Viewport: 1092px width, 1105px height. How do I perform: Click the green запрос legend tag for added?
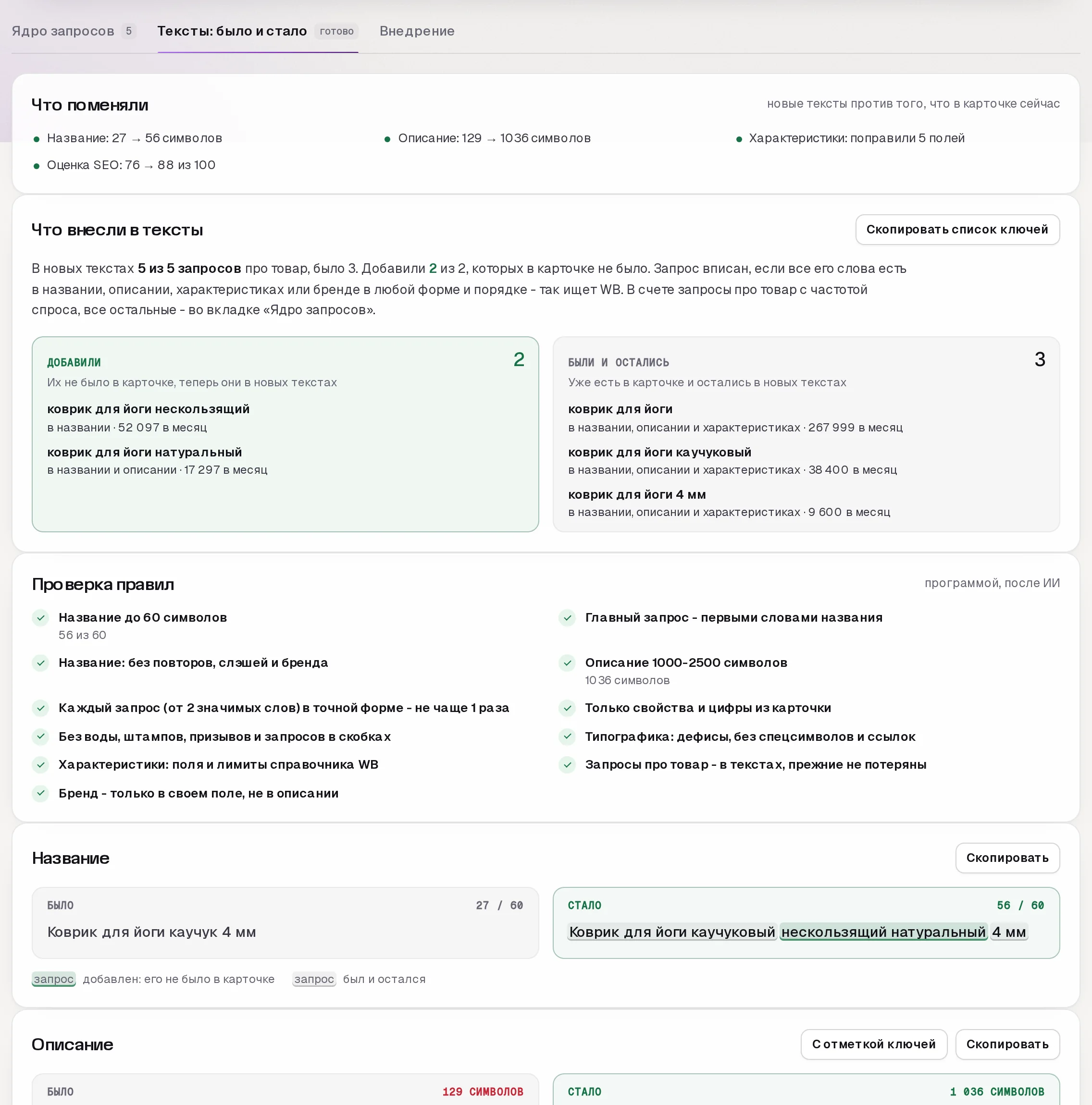tap(54, 979)
